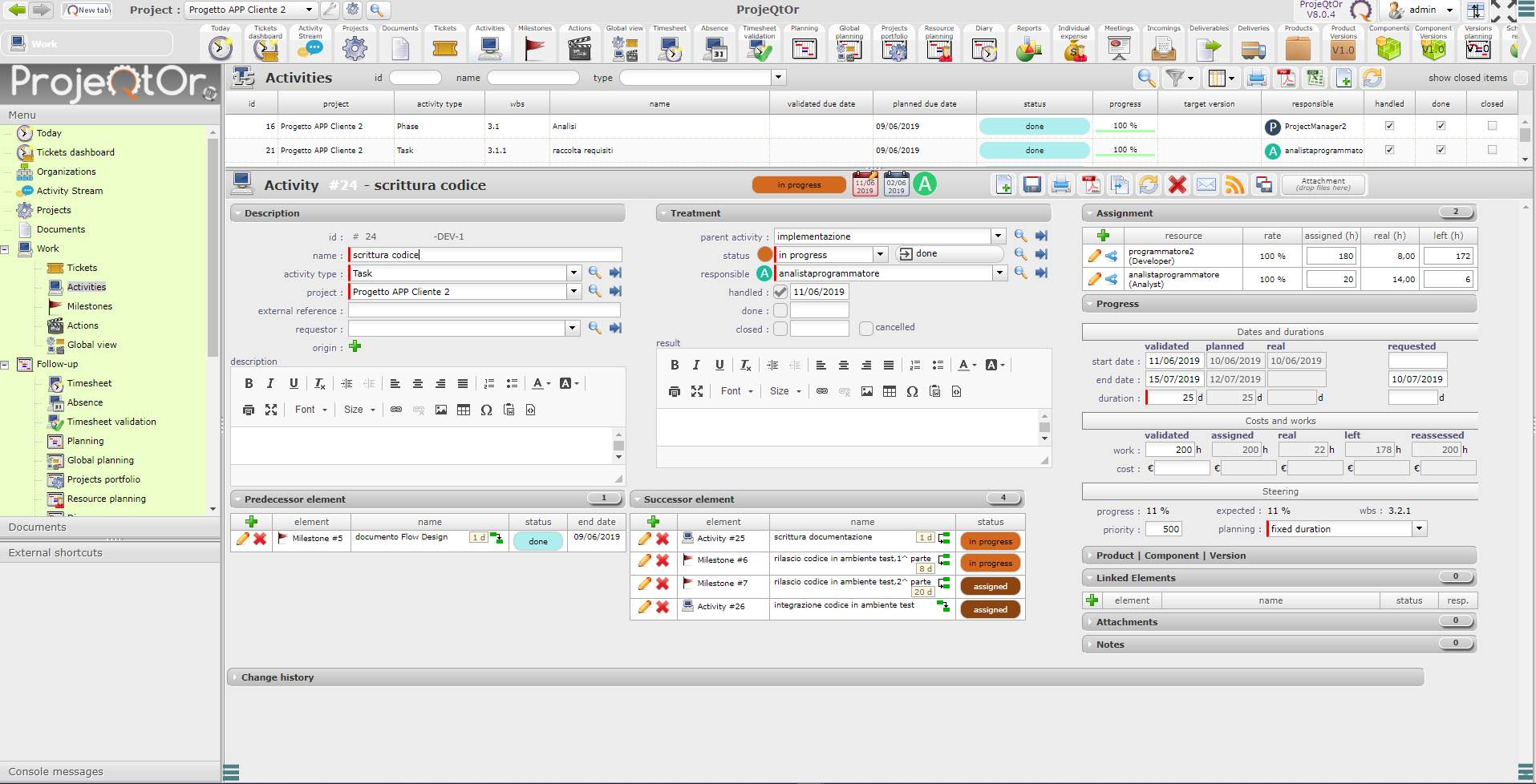
Task: Export activity list to PDF icon
Action: pos(1286,78)
